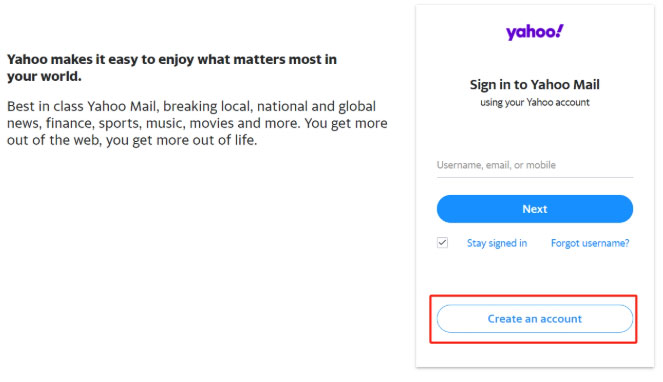The height and width of the screenshot is (382, 663).
Task: Click the word Next on the blue button
Action: tap(534, 209)
